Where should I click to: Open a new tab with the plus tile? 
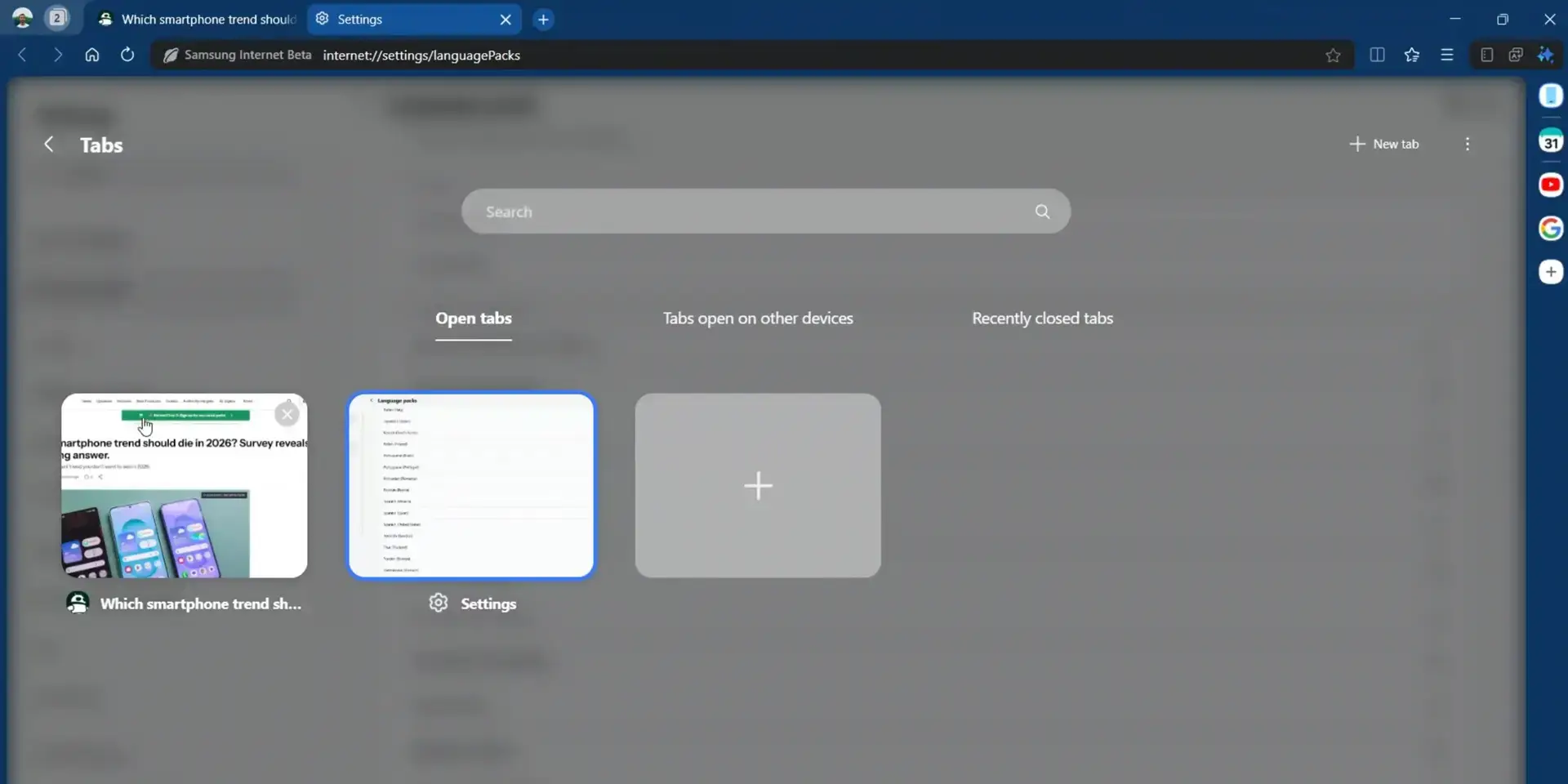tap(758, 485)
